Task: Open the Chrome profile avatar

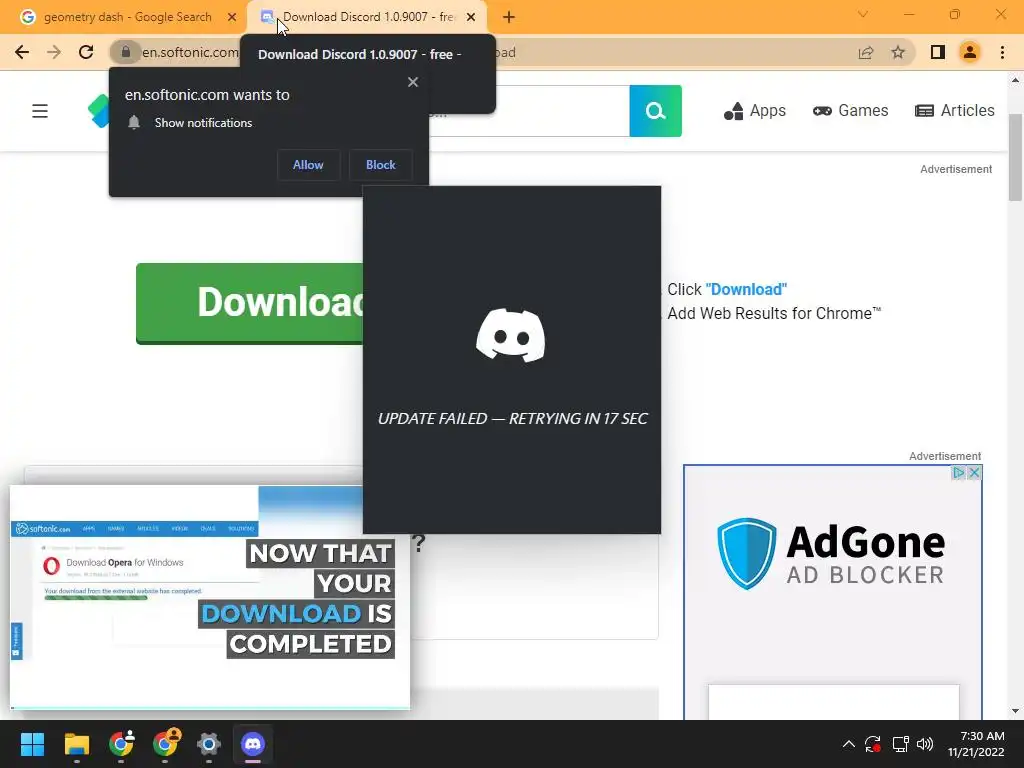Action: coord(970,52)
